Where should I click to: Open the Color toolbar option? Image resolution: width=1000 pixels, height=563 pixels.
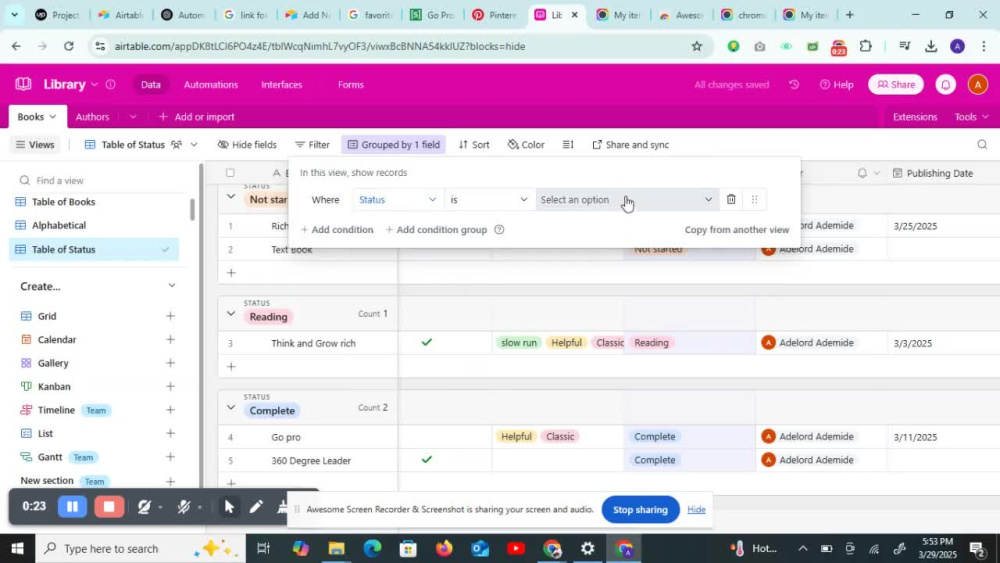pyautogui.click(x=526, y=145)
